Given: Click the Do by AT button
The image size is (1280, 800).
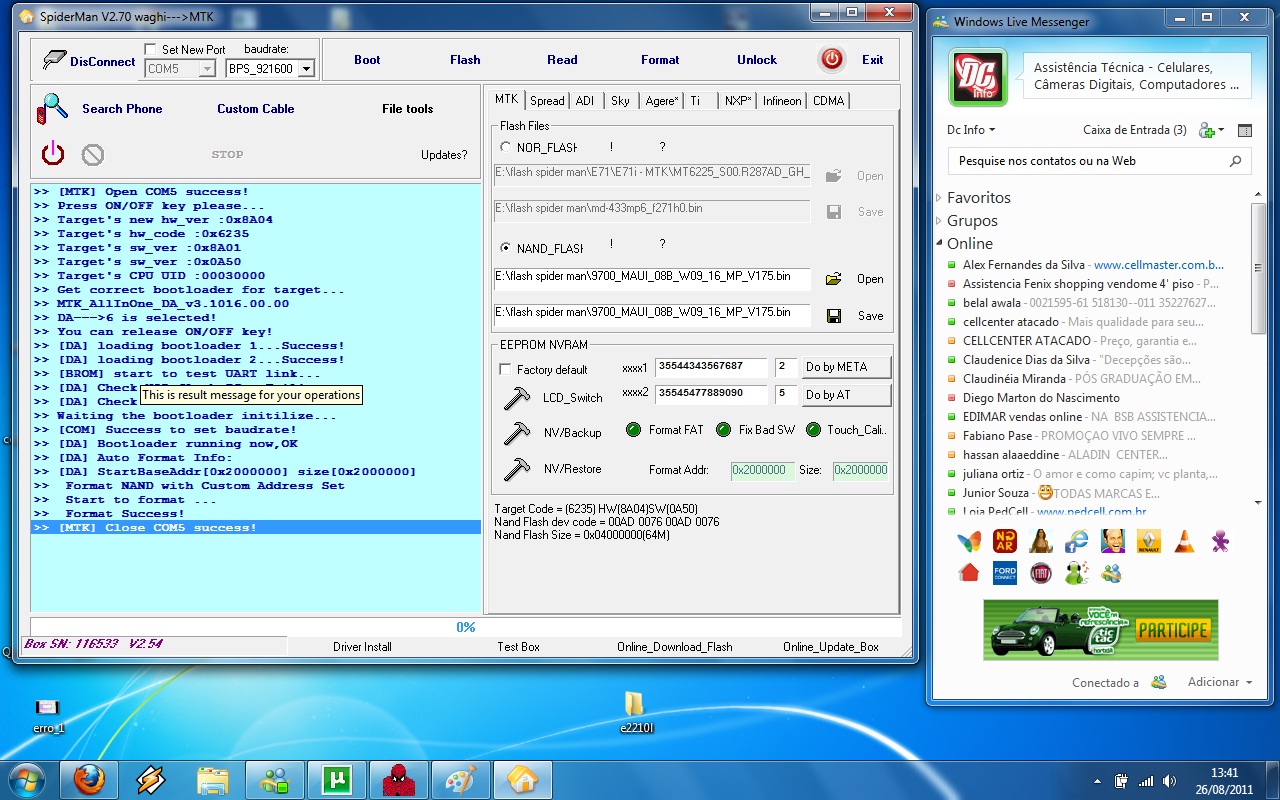Looking at the screenshot, I should coord(846,395).
